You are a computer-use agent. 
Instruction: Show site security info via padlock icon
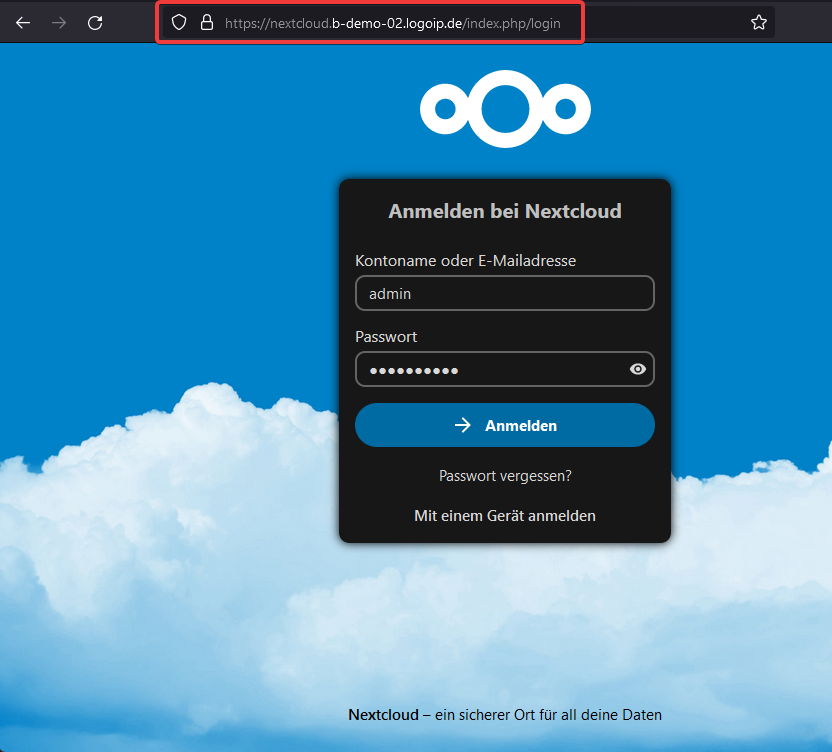pos(207,23)
